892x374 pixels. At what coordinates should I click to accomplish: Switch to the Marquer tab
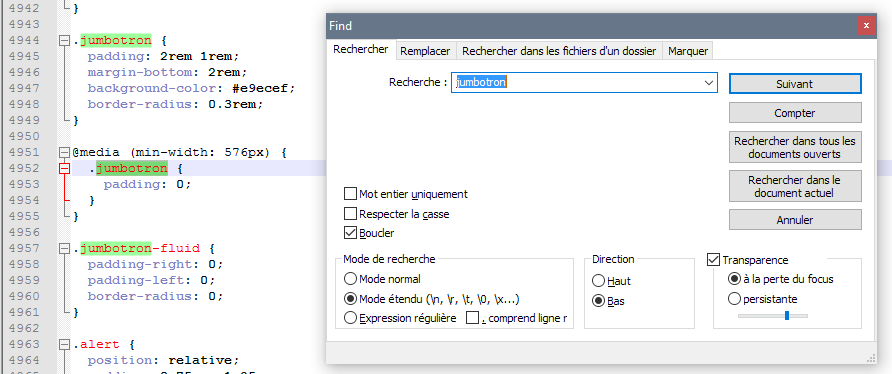(688, 51)
